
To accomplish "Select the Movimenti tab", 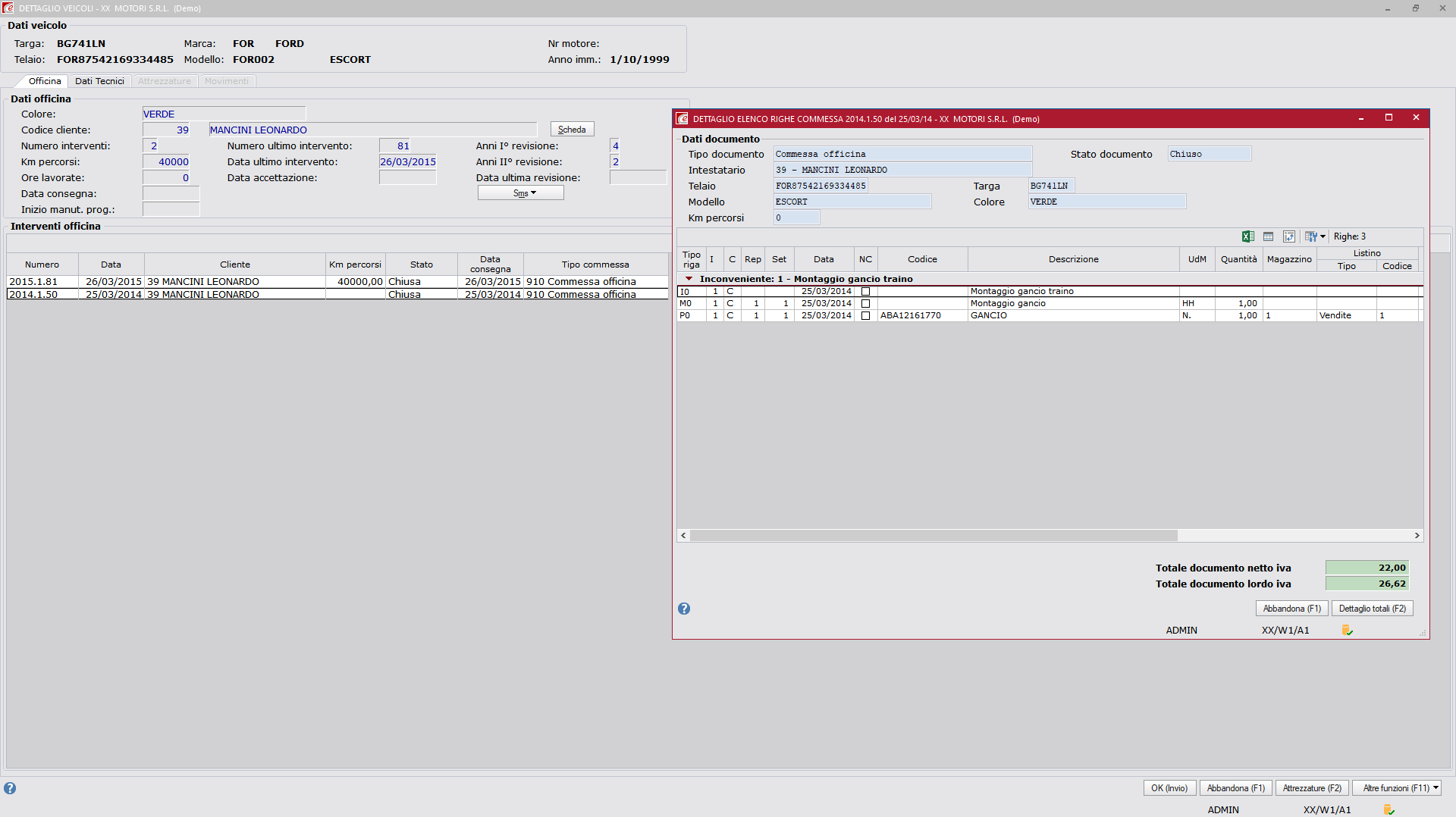I will (x=226, y=81).
